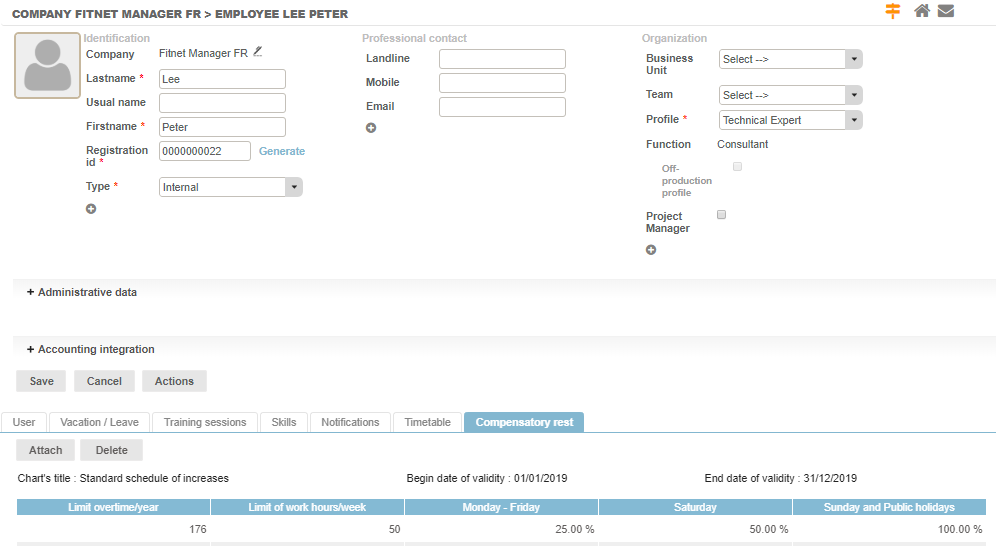Click plus icon under Organization section
Screen dimensions: 996x546
(651, 250)
